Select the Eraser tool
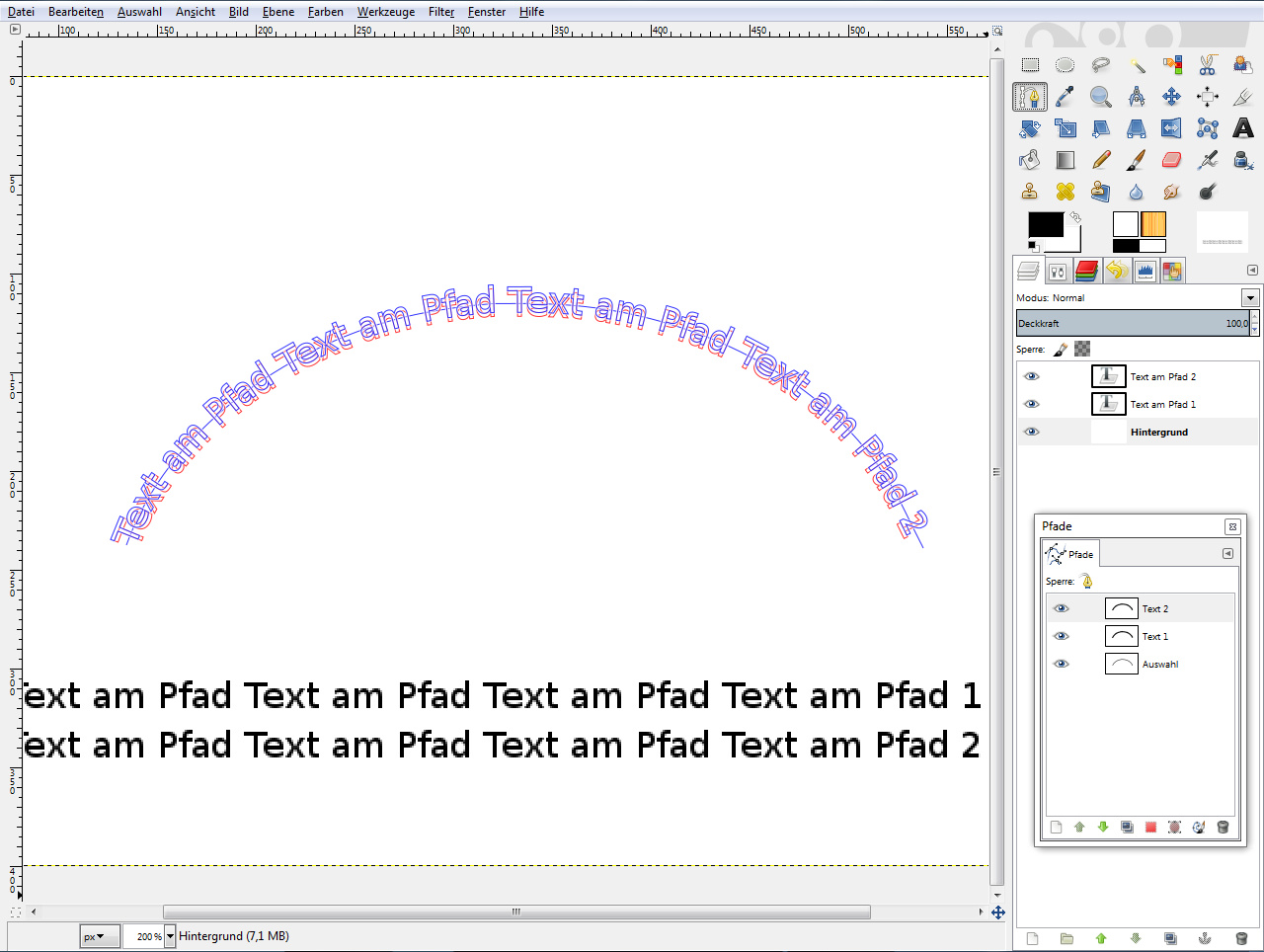Viewport: 1264px width, 952px height. [x=1172, y=160]
